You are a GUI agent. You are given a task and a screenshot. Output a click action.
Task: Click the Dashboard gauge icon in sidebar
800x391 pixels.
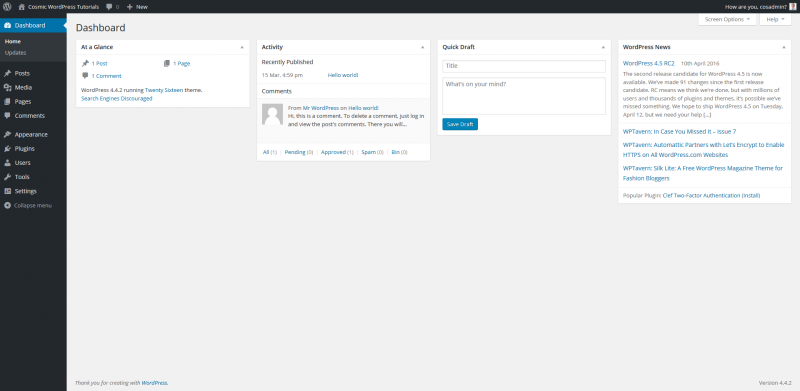[x=8, y=26]
